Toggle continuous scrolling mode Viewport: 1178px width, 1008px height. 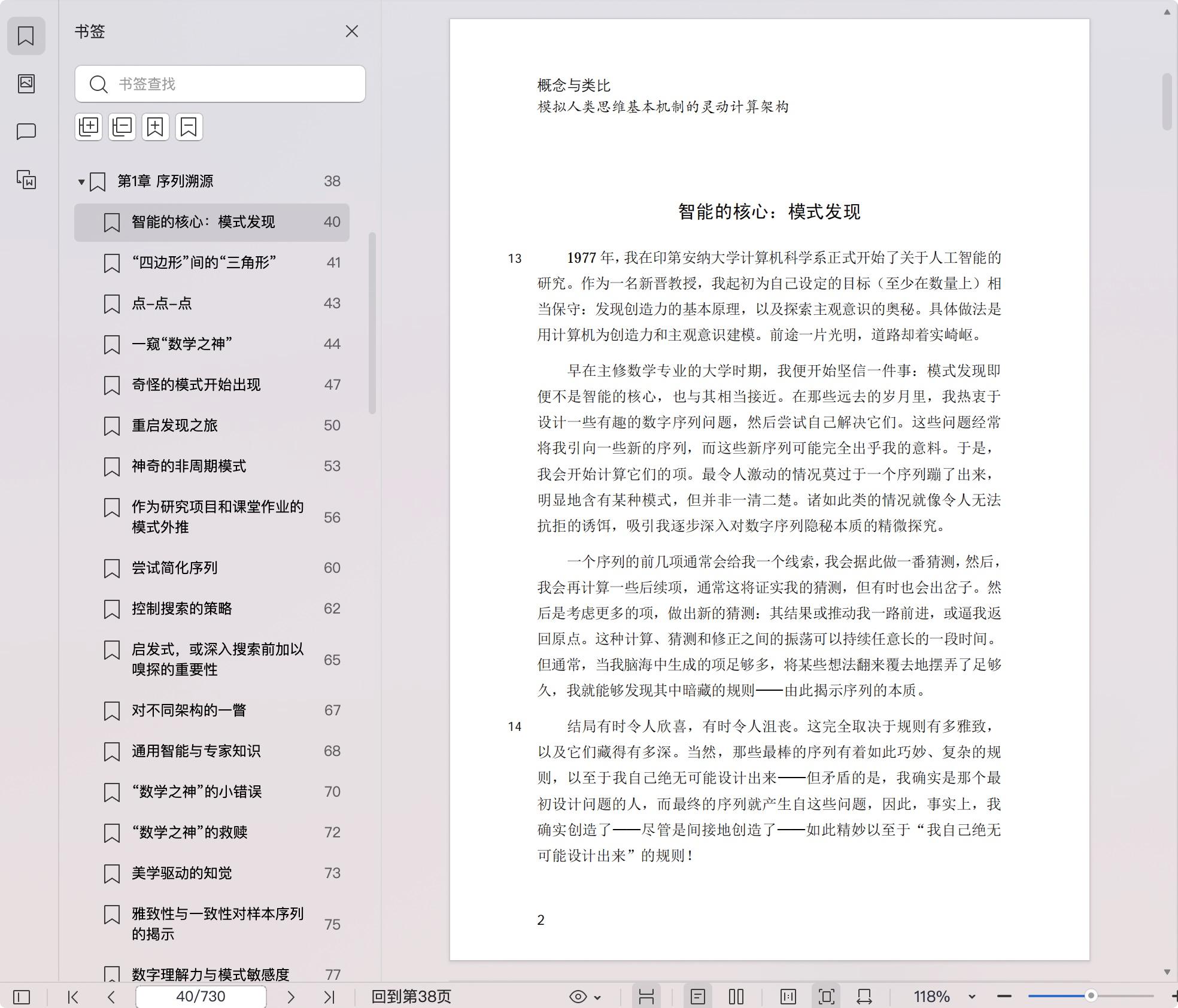pyautogui.click(x=646, y=997)
